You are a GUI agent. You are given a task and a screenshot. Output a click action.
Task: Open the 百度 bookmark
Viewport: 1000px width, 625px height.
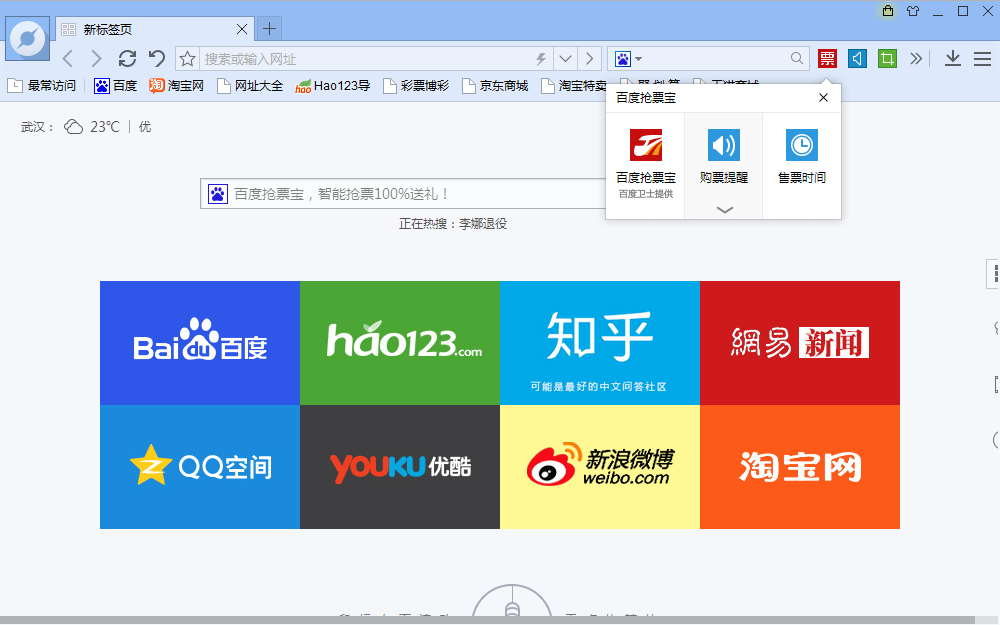tap(115, 85)
